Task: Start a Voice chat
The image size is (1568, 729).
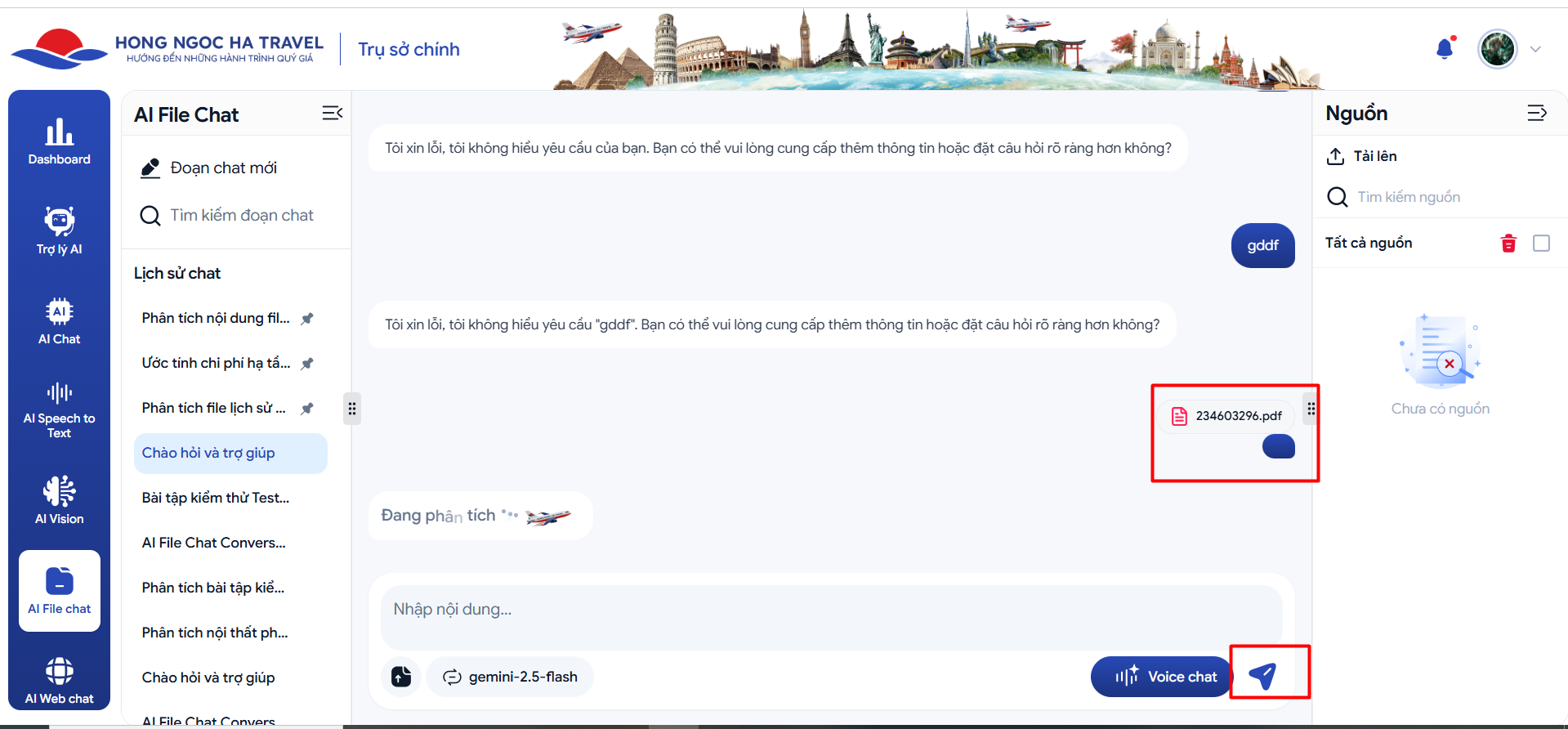Action: pyautogui.click(x=1165, y=677)
